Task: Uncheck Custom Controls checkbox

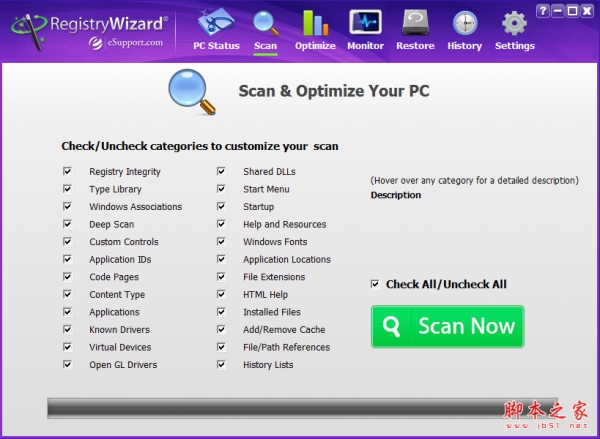Action: pyautogui.click(x=68, y=242)
